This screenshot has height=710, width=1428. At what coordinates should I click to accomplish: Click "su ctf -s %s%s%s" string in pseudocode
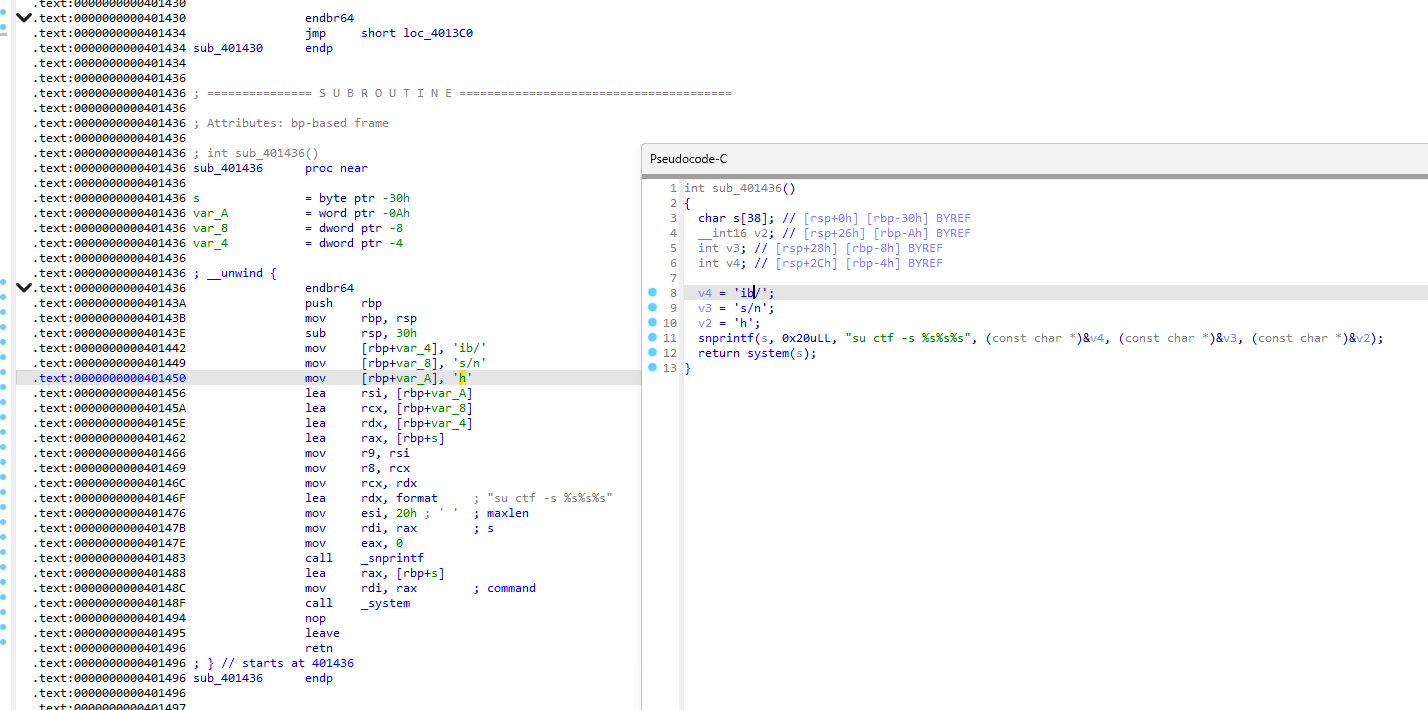point(908,338)
